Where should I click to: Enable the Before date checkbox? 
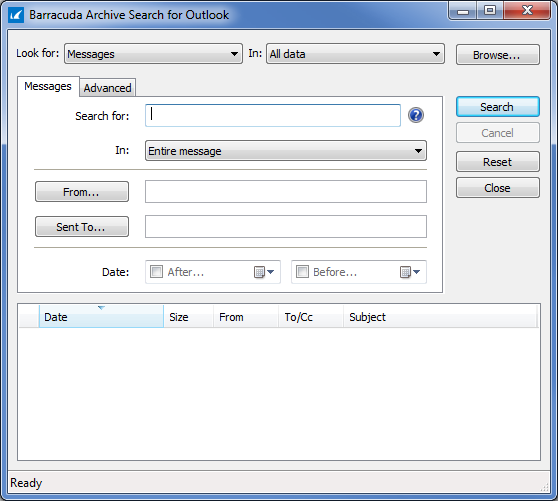[302, 271]
